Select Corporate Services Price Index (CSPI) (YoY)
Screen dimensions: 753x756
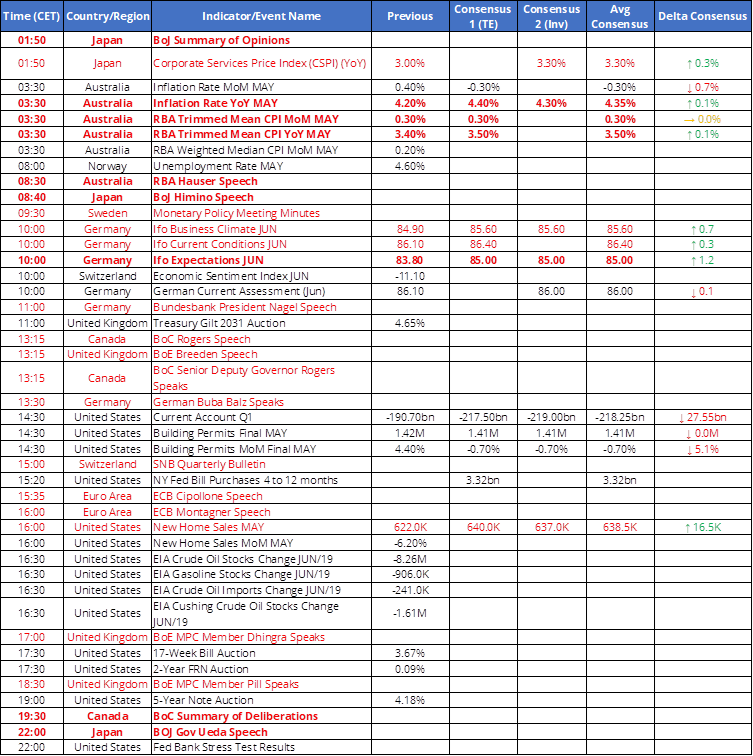(x=261, y=63)
